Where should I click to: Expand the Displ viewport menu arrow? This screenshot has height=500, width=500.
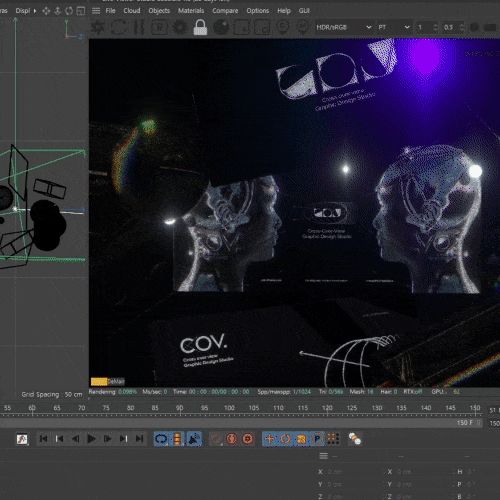click(x=35, y=11)
